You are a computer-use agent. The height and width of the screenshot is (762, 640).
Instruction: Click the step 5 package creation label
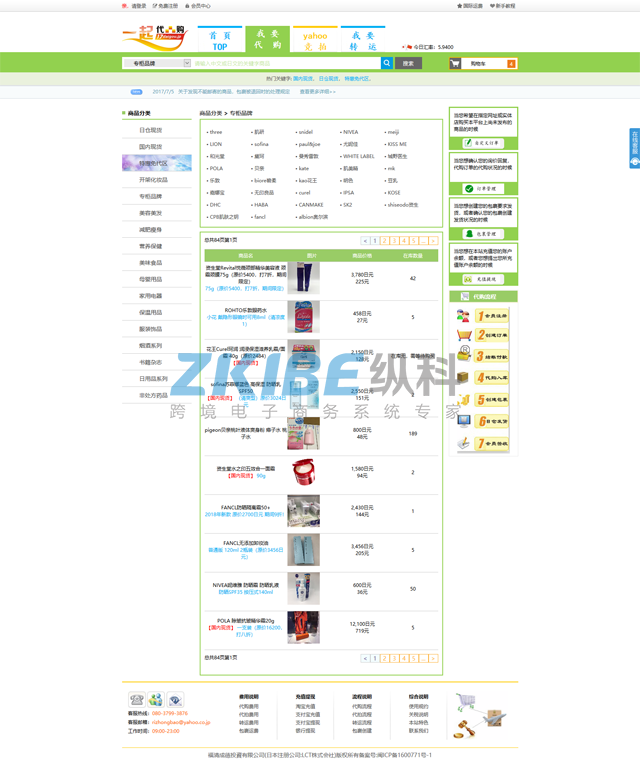pyautogui.click(x=492, y=399)
